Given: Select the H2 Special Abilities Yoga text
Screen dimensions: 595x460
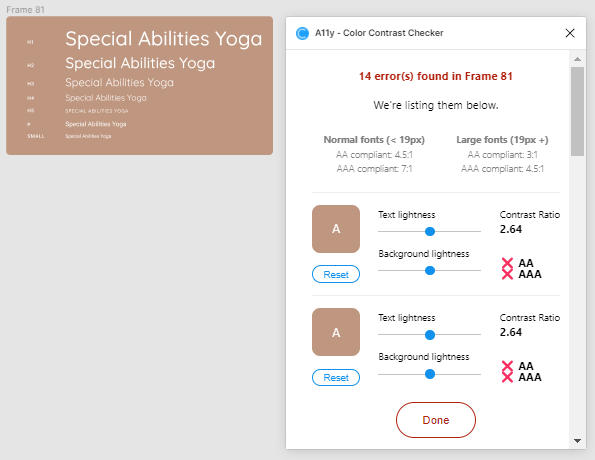Looking at the screenshot, I should (140, 63).
